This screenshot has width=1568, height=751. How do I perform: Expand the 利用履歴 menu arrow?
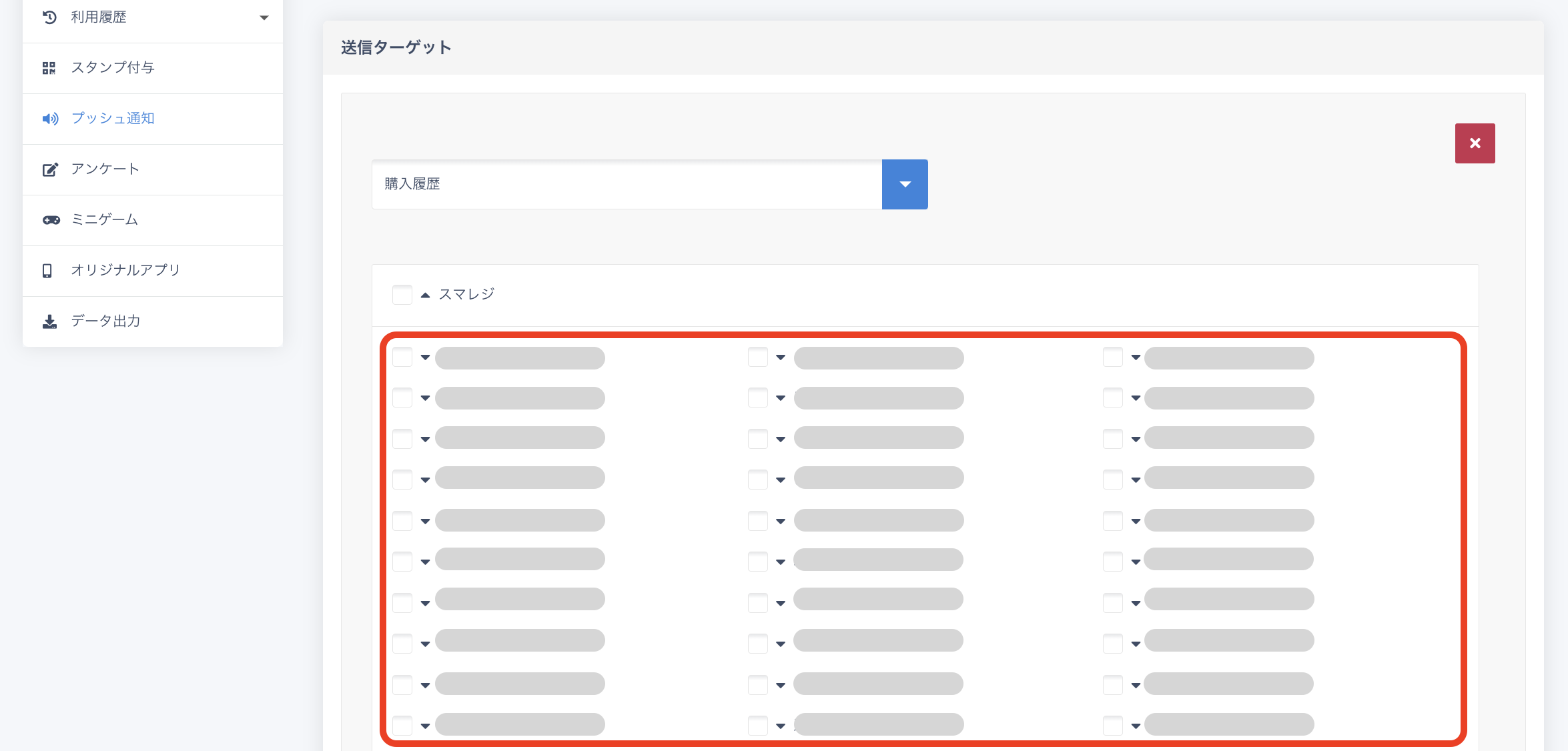(264, 18)
